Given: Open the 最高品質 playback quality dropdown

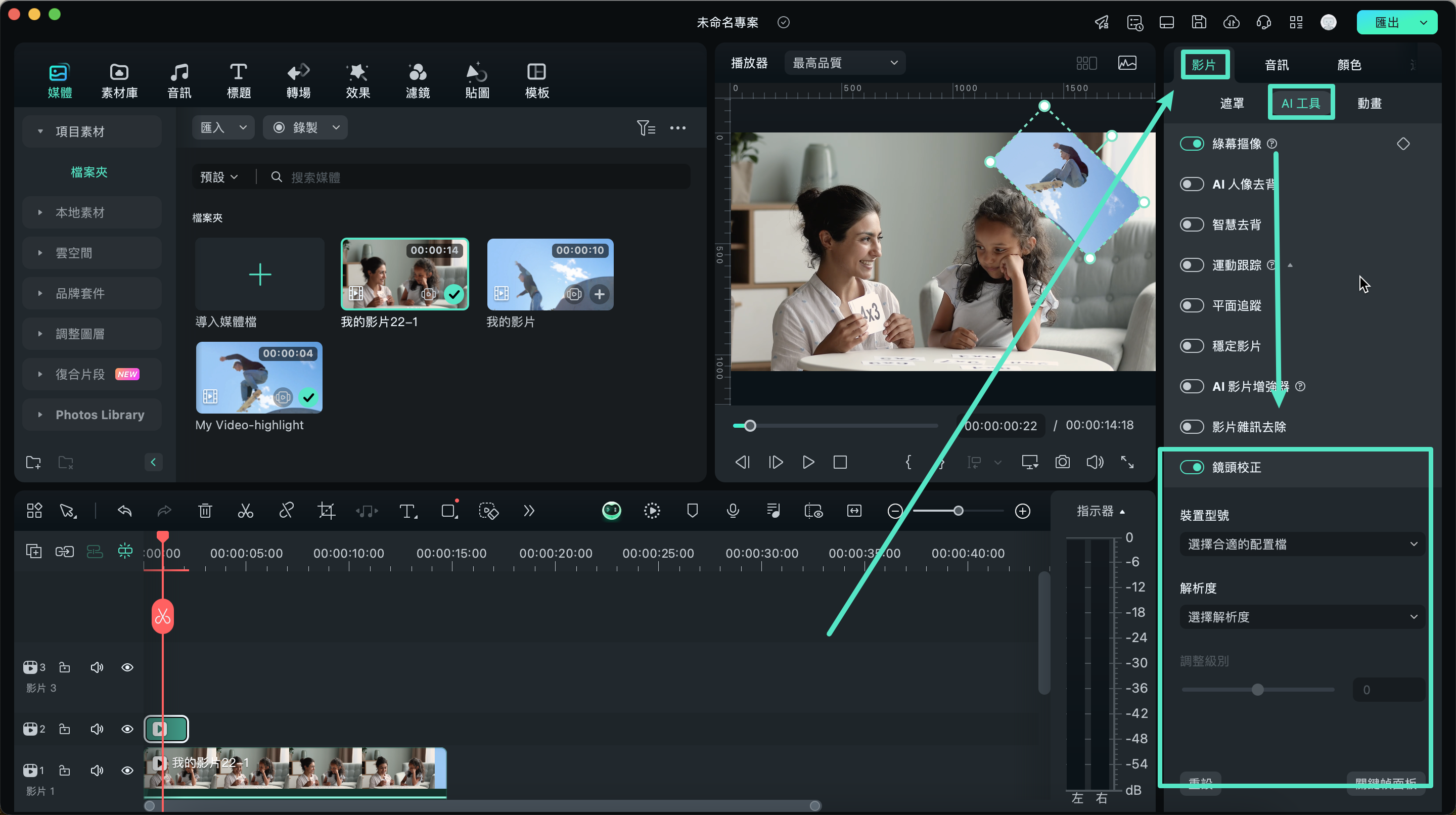Looking at the screenshot, I should (x=844, y=63).
